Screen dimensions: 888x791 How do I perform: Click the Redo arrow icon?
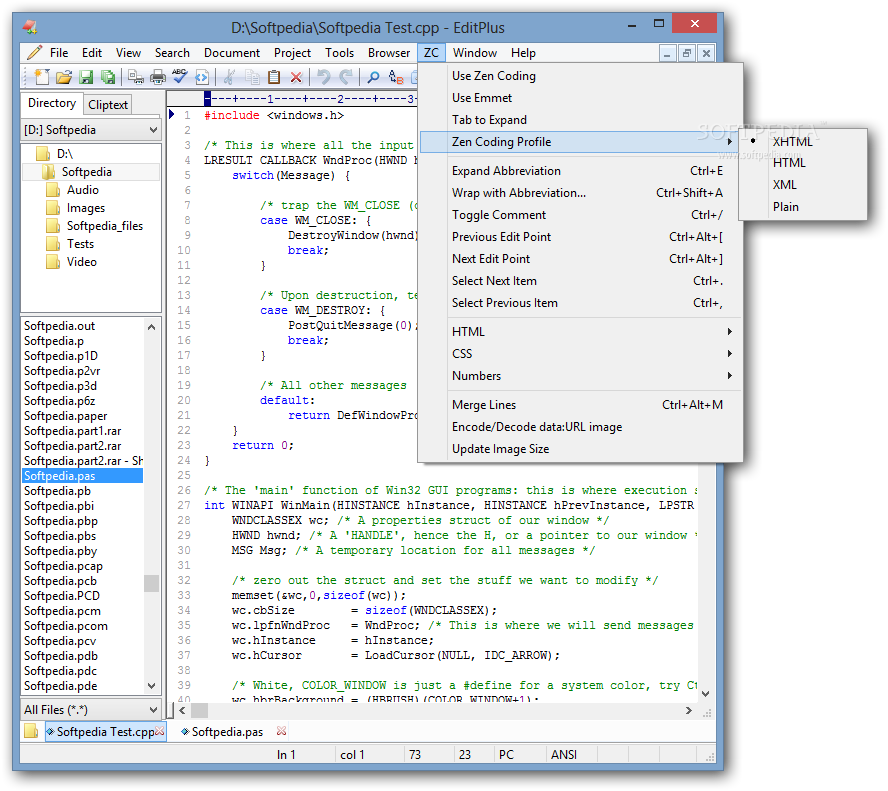point(345,76)
